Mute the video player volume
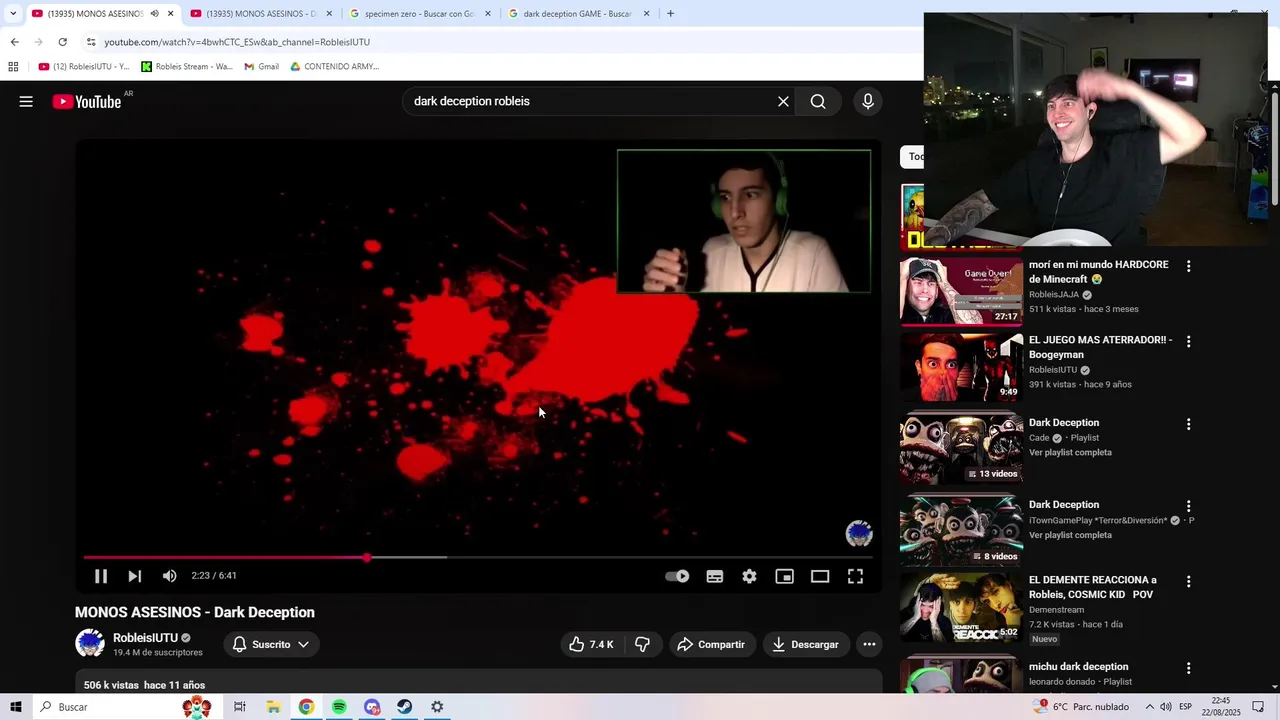The width and height of the screenshot is (1280, 720). click(170, 576)
